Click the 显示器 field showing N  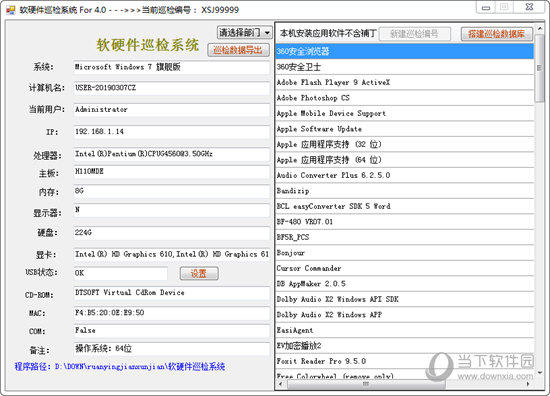click(x=172, y=210)
